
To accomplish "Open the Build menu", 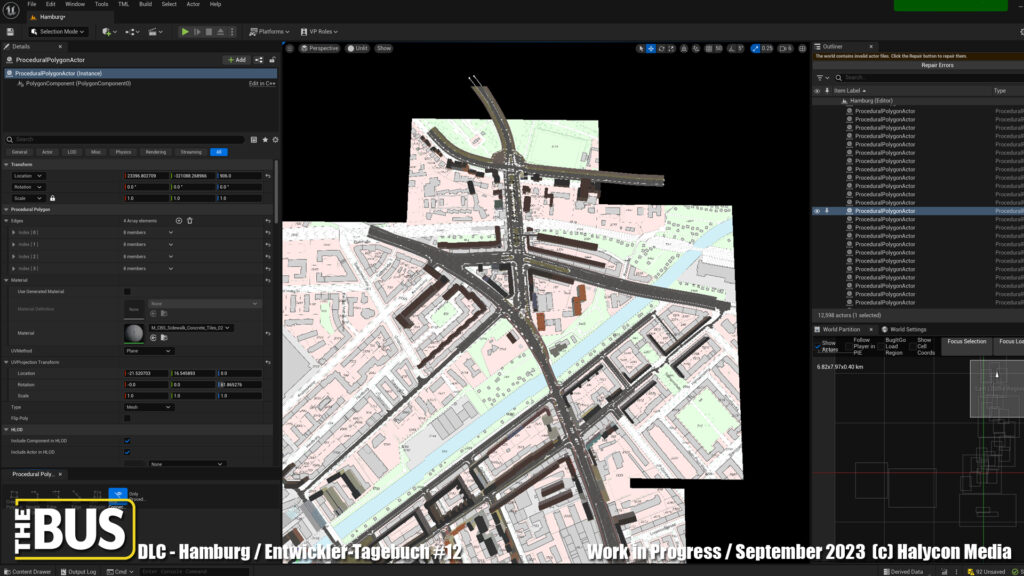I will pos(143,4).
